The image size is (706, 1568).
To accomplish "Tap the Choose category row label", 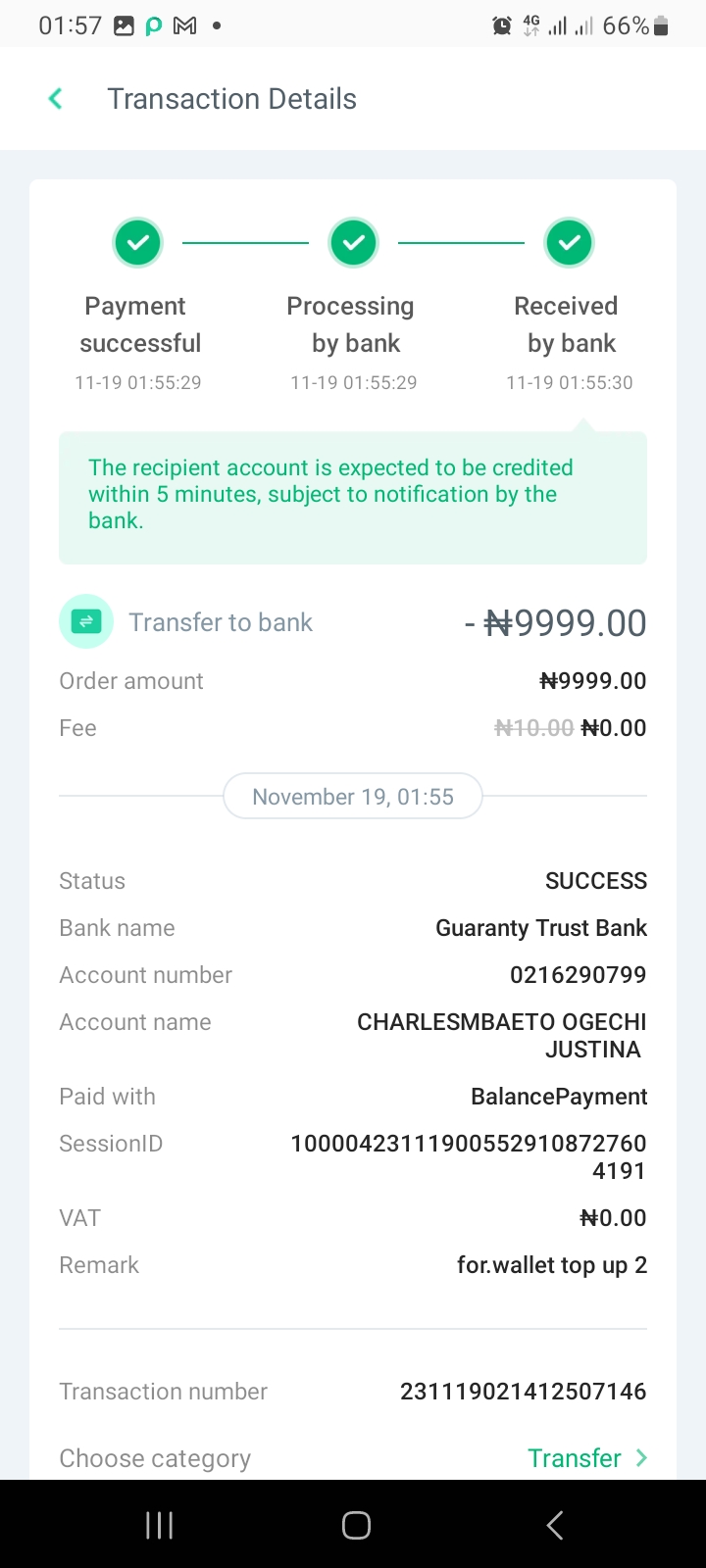I will 155,1459.
